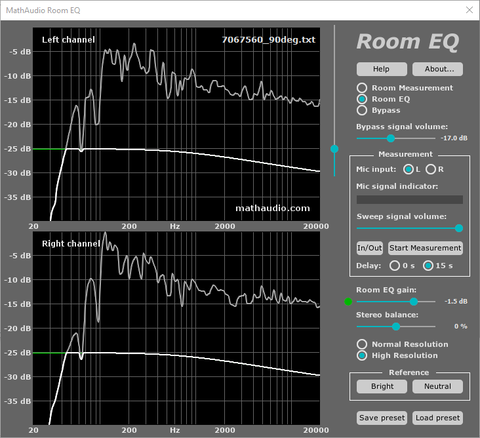Enable Normal Resolution

pos(362,344)
